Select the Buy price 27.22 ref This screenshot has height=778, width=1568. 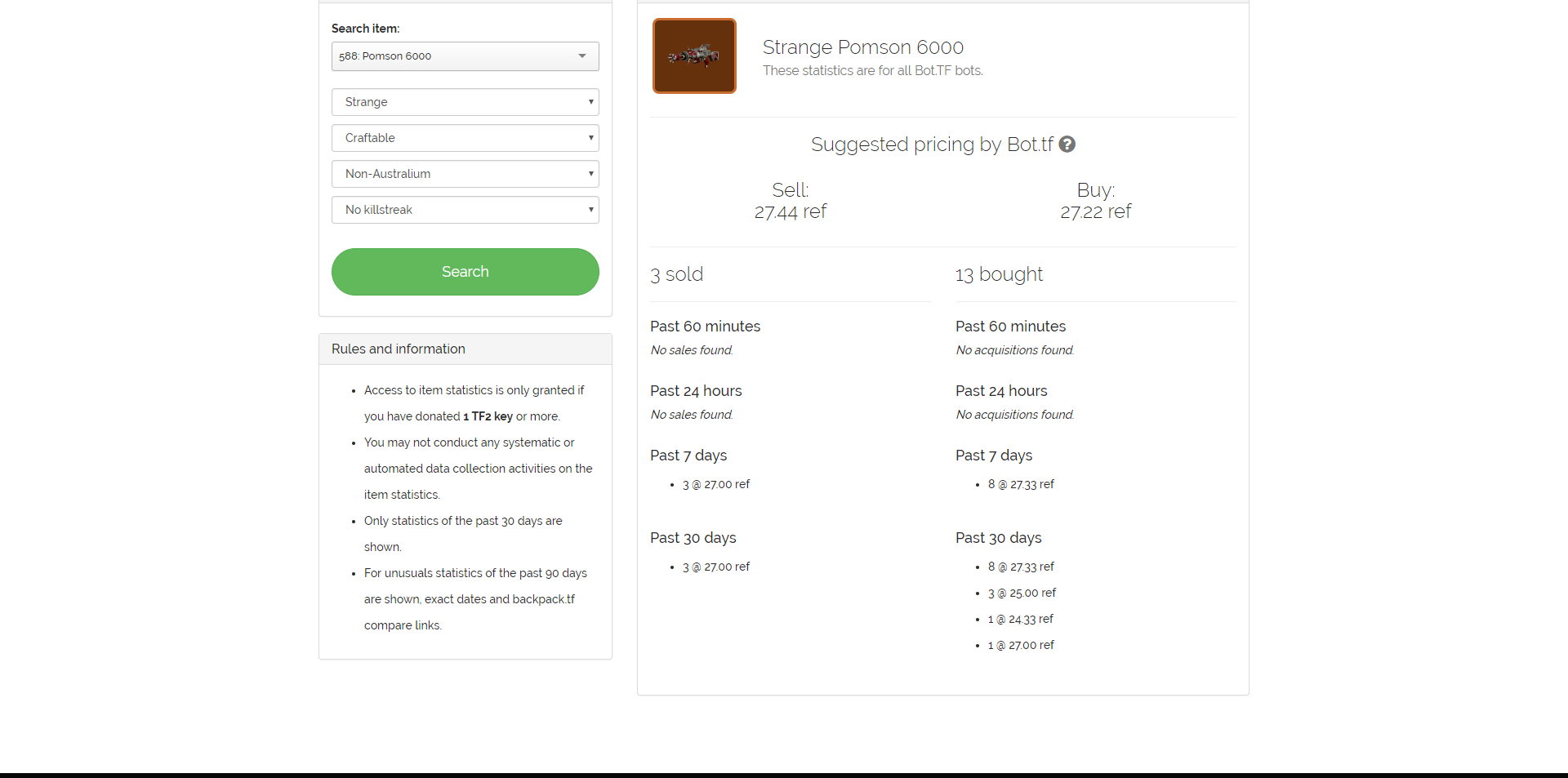[1096, 211]
